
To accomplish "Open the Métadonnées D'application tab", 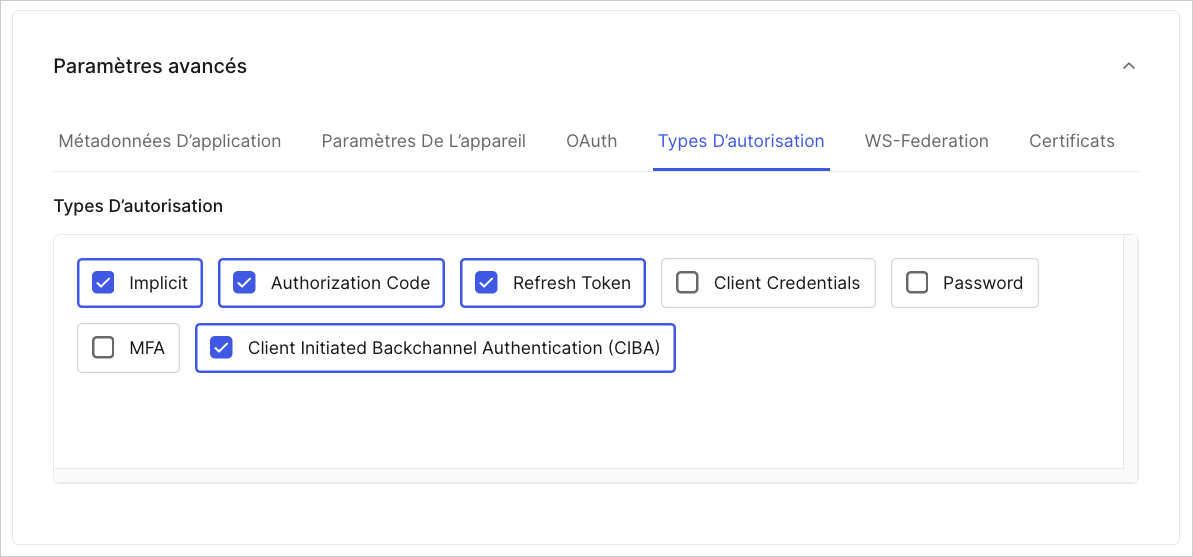I will 170,141.
